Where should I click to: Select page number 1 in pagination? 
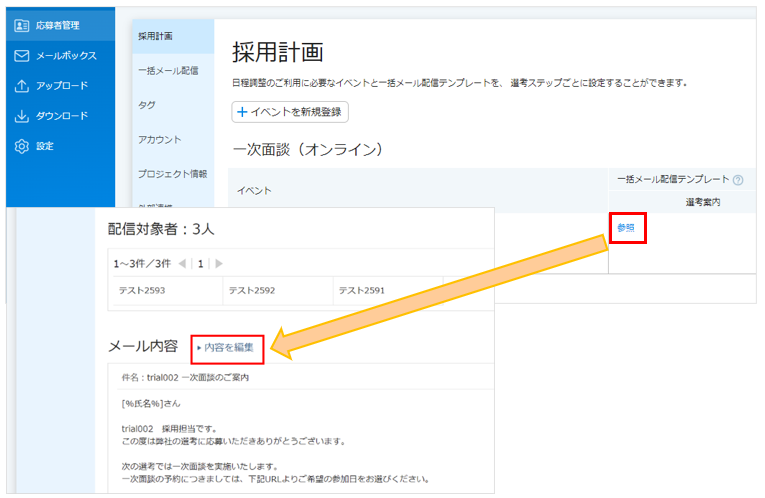click(201, 263)
